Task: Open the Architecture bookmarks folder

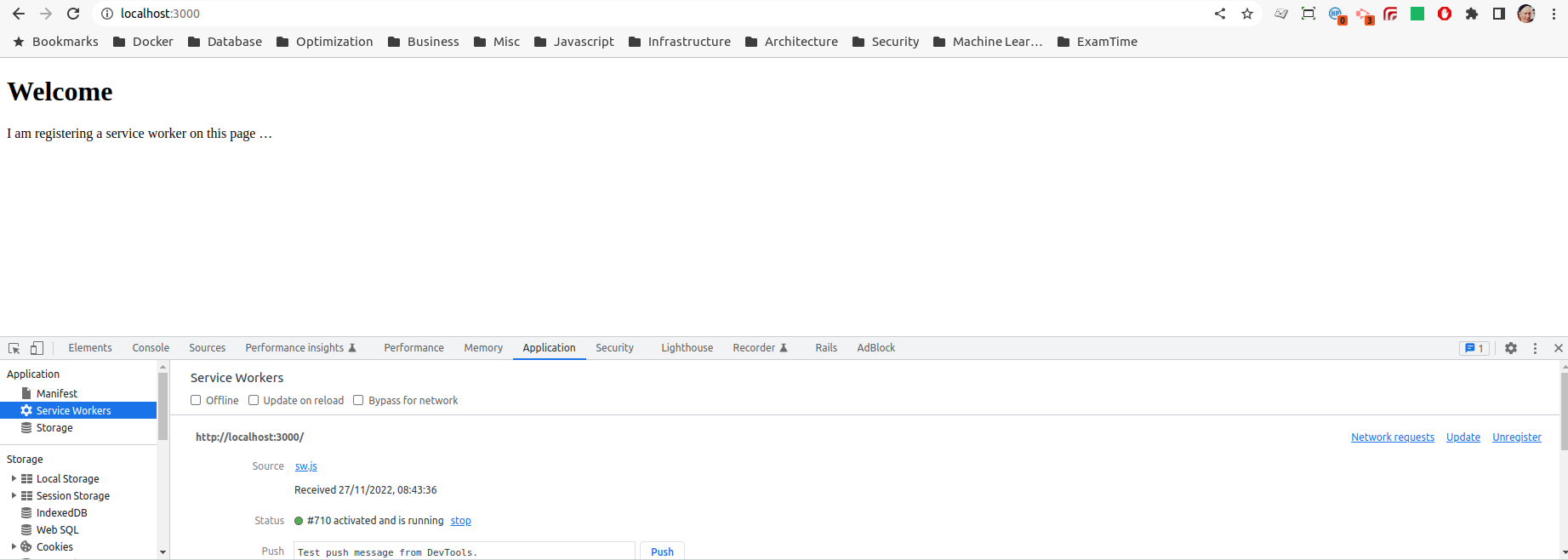Action: (x=791, y=42)
